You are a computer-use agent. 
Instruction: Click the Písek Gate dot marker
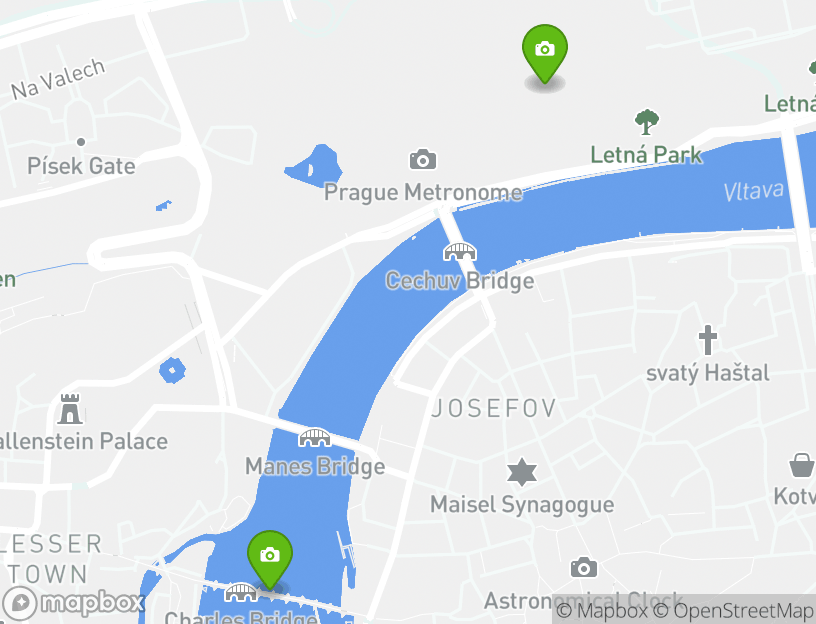81,142
